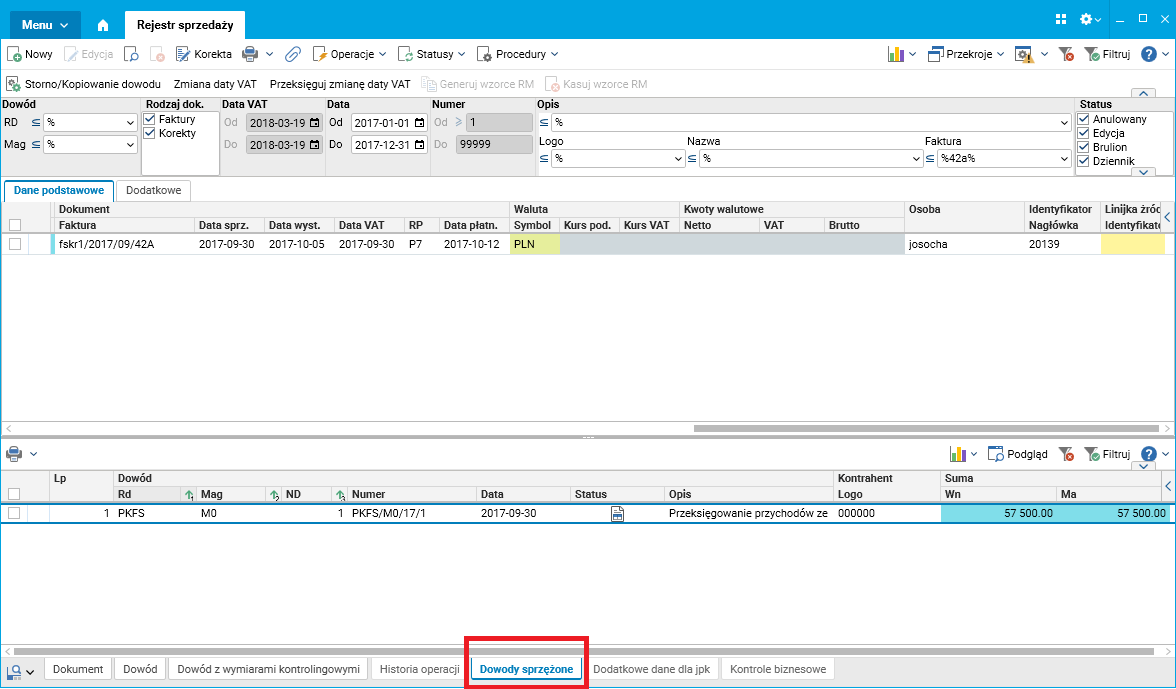
Task: Open the Menu dropdown
Action: [x=44, y=25]
